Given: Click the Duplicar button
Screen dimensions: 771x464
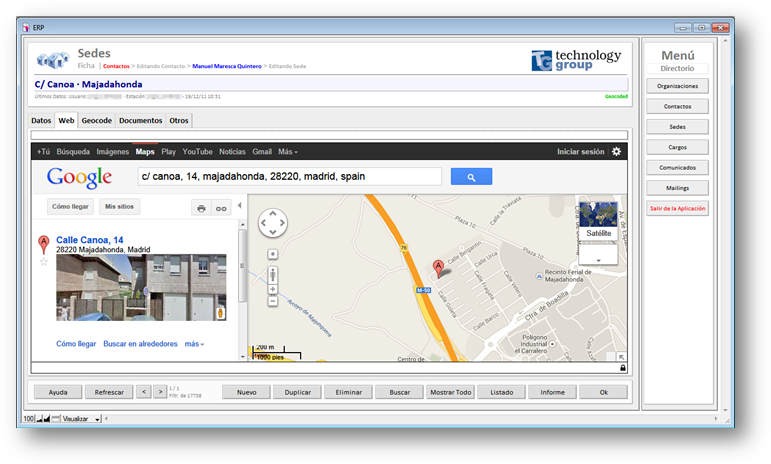Looking at the screenshot, I should 297,392.
